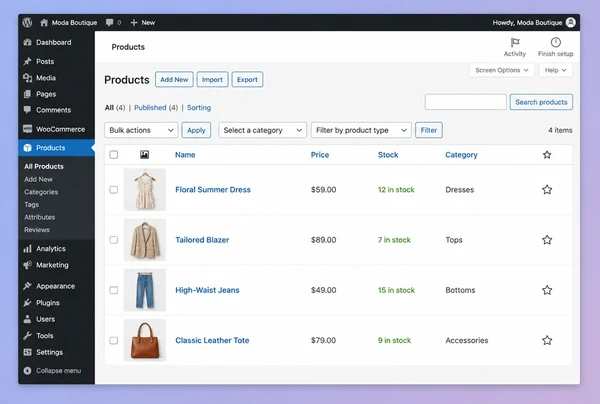This screenshot has width=600, height=404.
Task: Open the Sorting view link
Action: (x=199, y=108)
